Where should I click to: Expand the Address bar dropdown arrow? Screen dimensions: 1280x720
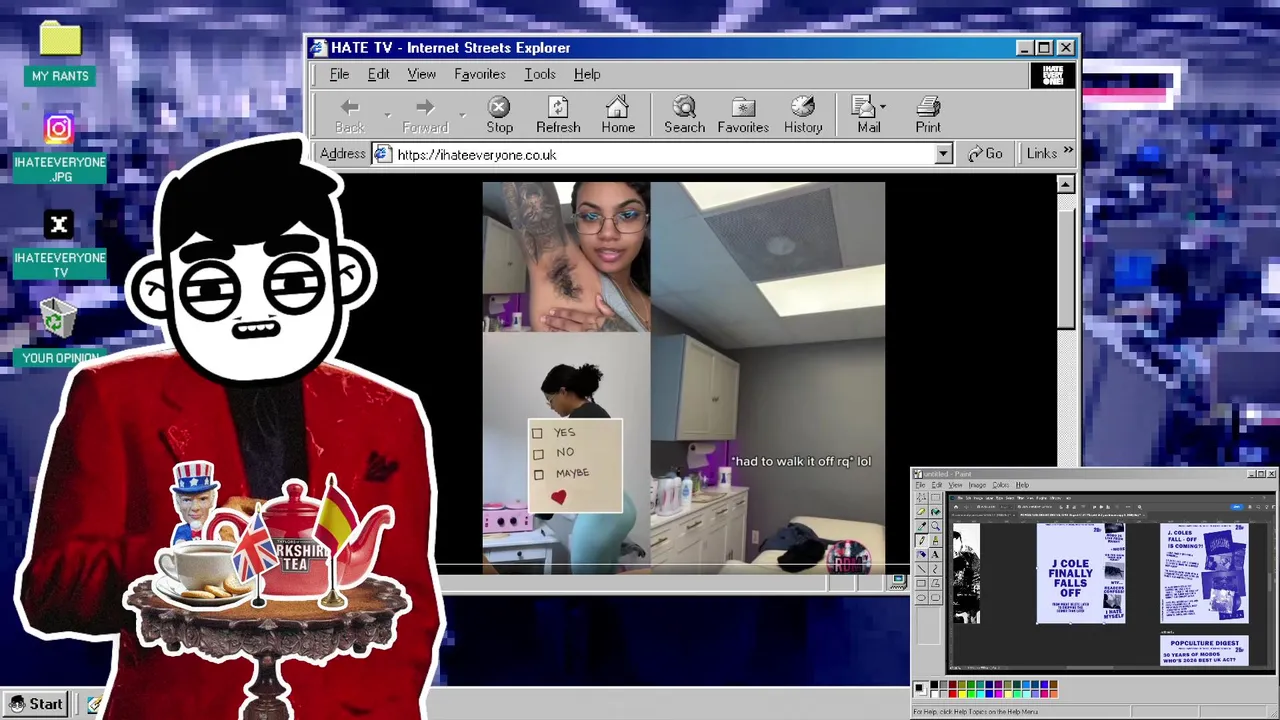coord(943,154)
